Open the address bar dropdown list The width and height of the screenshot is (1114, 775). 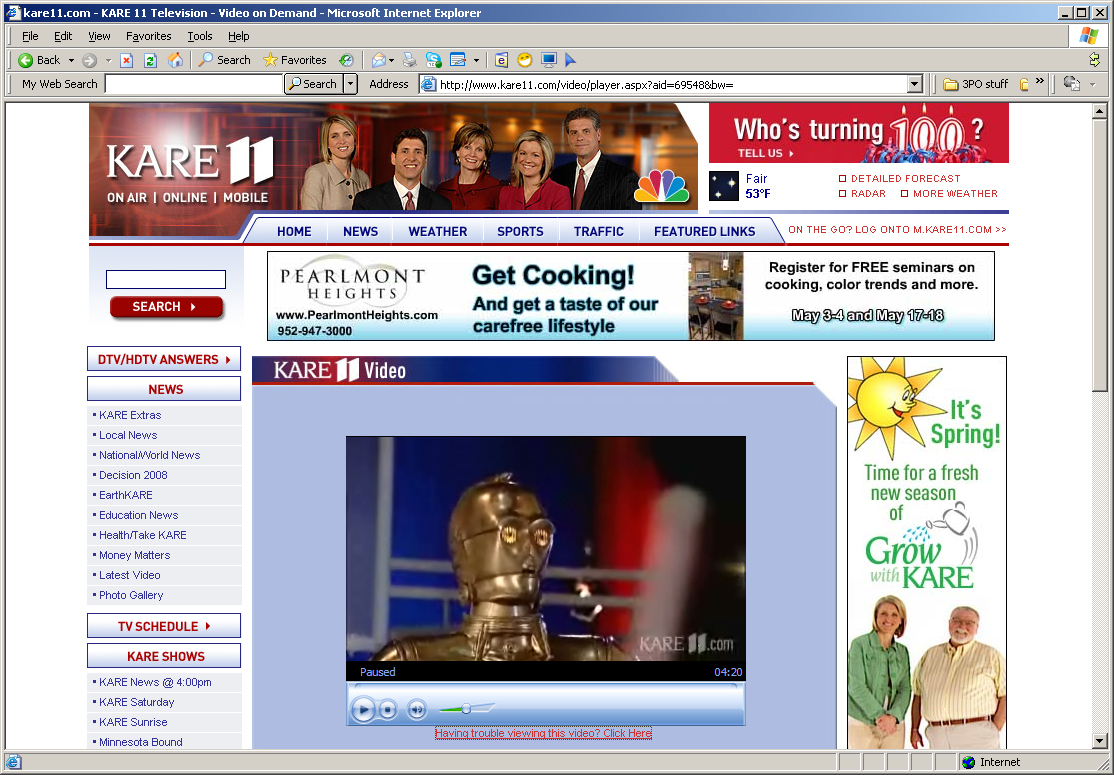tap(914, 84)
